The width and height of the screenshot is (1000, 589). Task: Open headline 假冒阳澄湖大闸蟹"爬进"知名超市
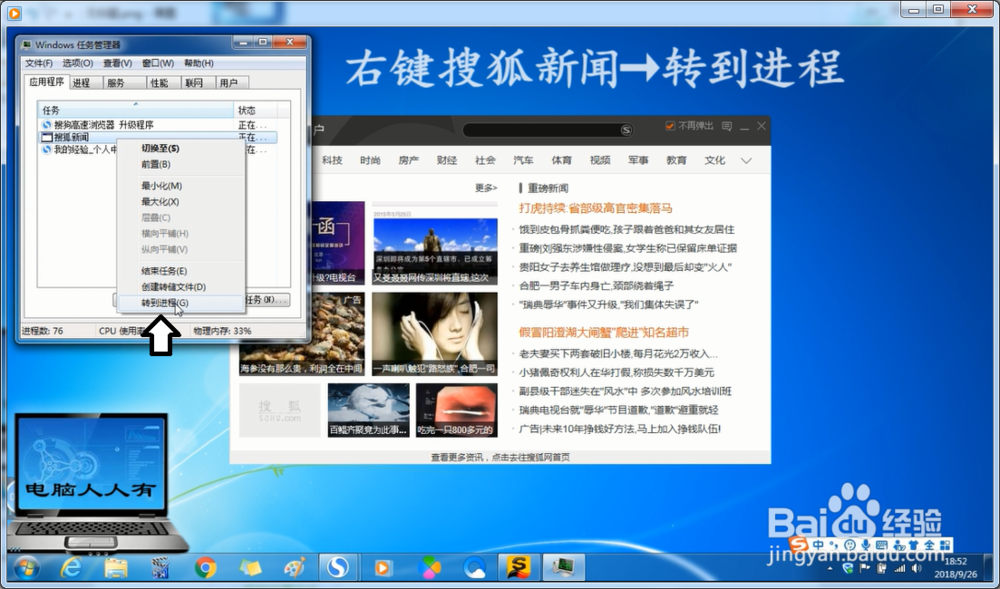[x=604, y=332]
